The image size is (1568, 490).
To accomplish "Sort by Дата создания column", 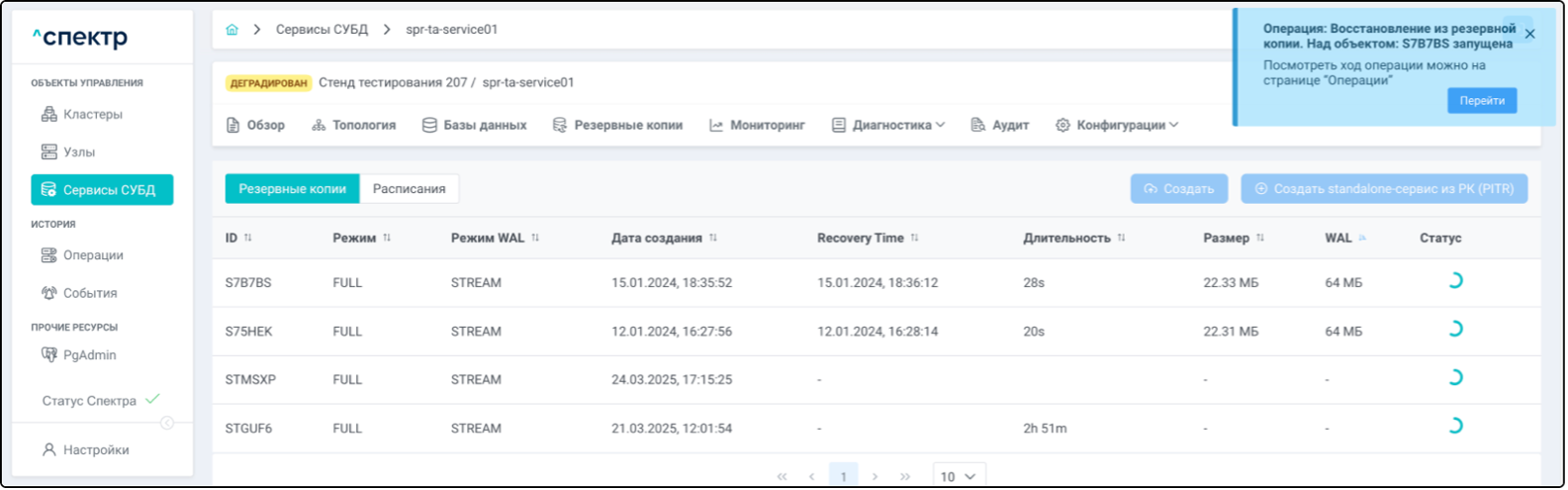I will (712, 238).
